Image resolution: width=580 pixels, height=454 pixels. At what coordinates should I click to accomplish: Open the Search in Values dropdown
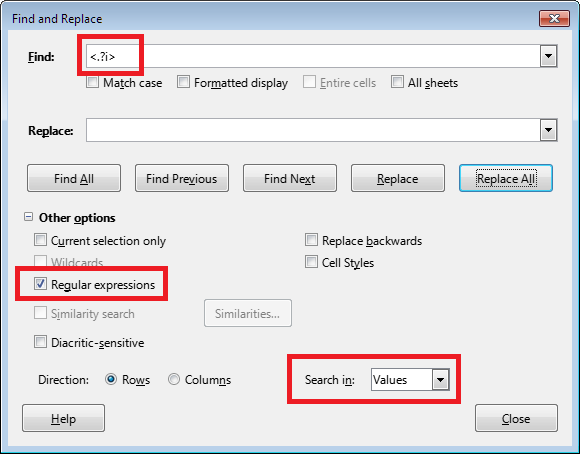point(441,380)
